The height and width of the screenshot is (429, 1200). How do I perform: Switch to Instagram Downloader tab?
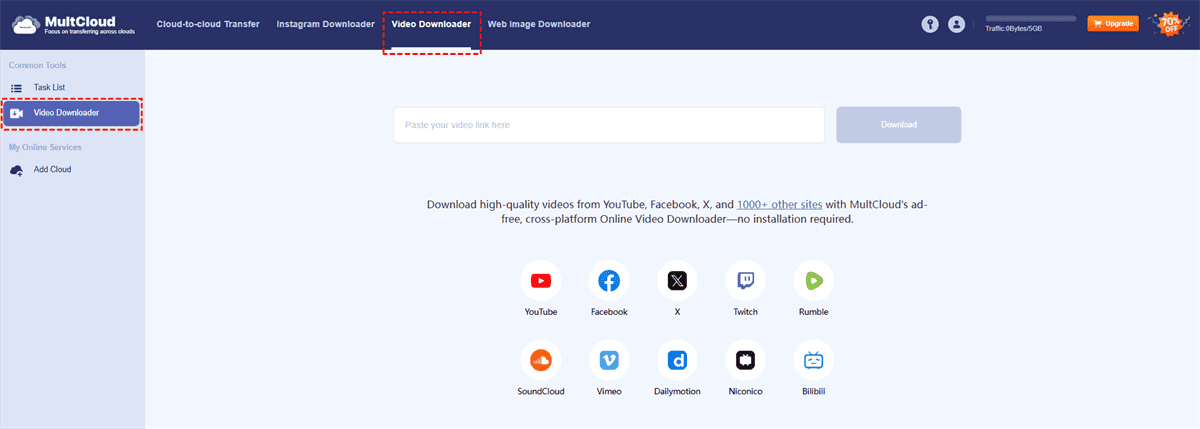tap(325, 24)
